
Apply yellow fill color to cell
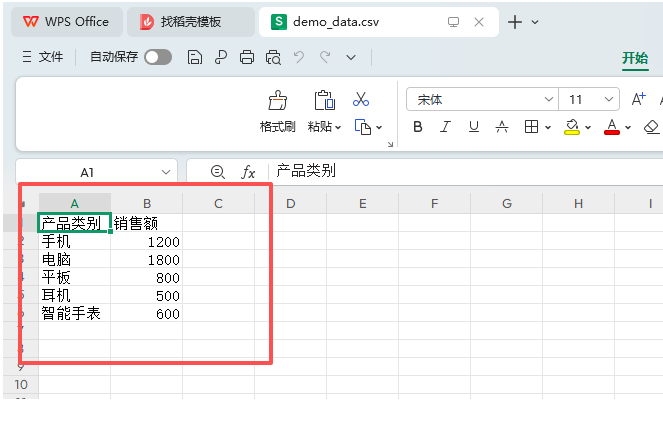pos(572,127)
